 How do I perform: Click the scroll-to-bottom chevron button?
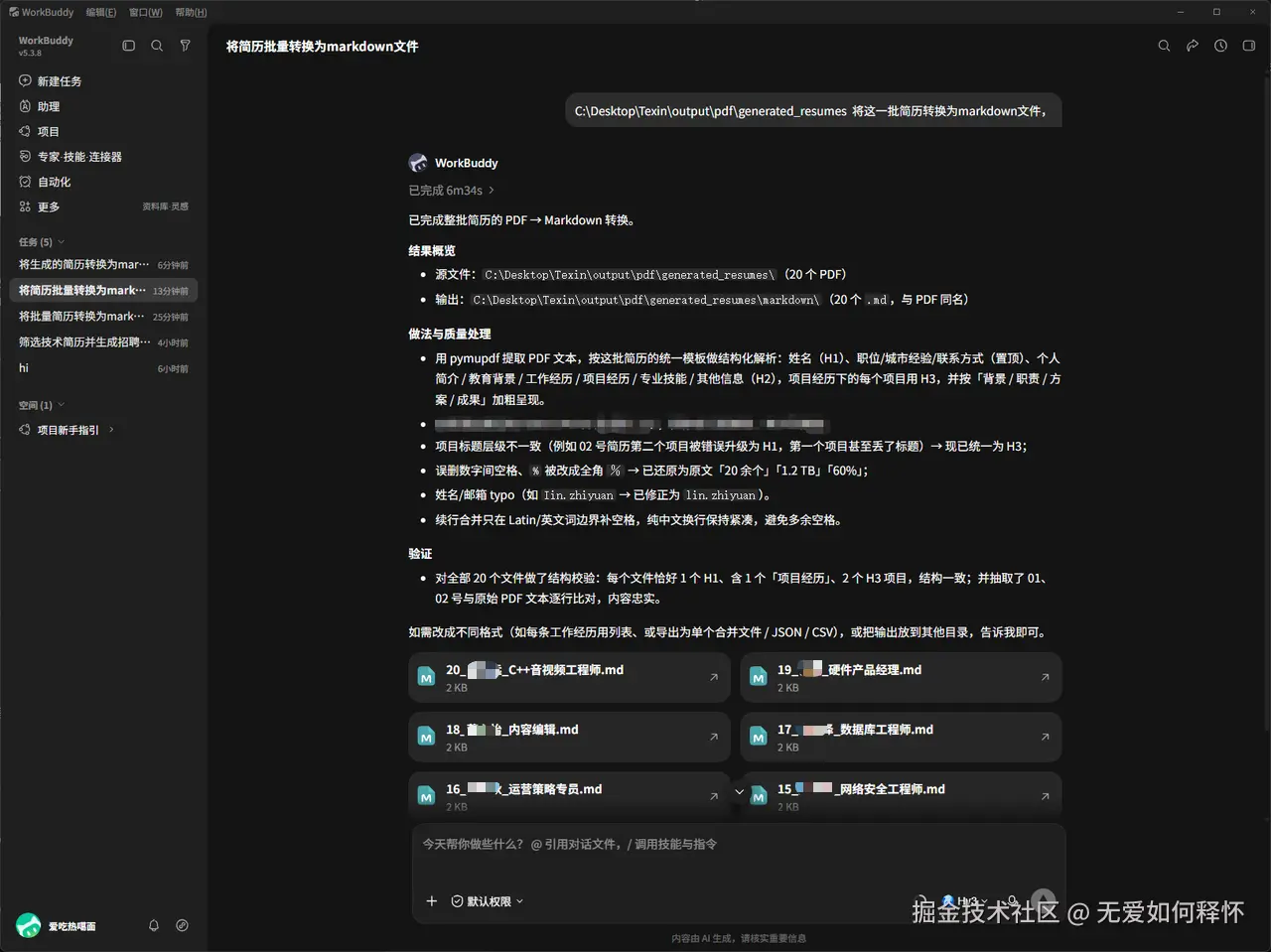pos(739,792)
